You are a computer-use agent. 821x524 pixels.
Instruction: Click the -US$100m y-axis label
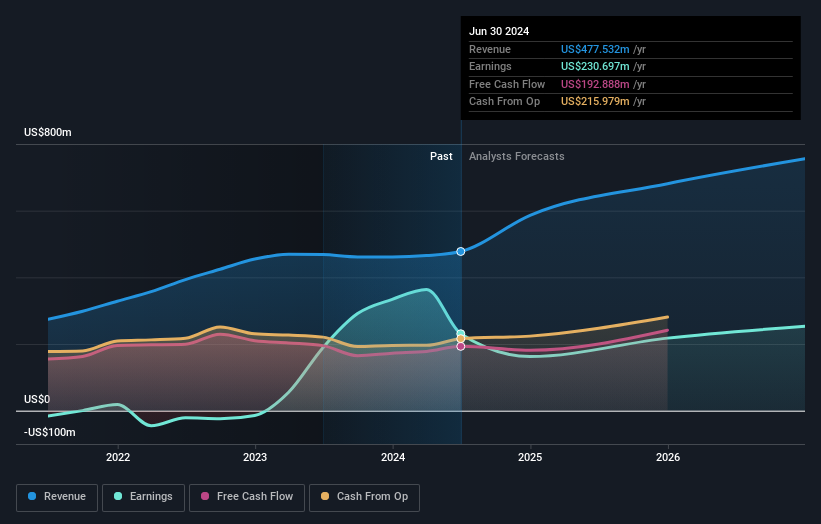50,432
